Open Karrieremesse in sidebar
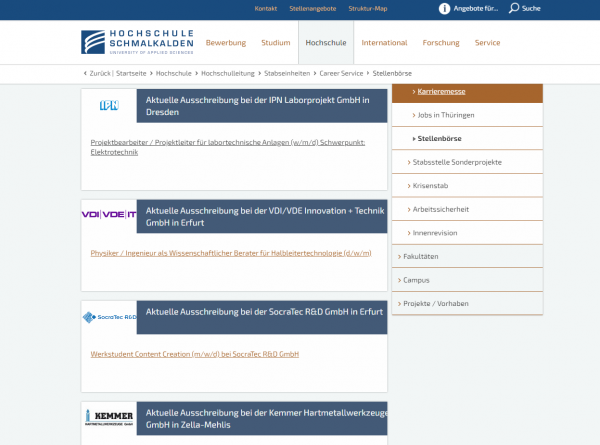 coord(467,91)
